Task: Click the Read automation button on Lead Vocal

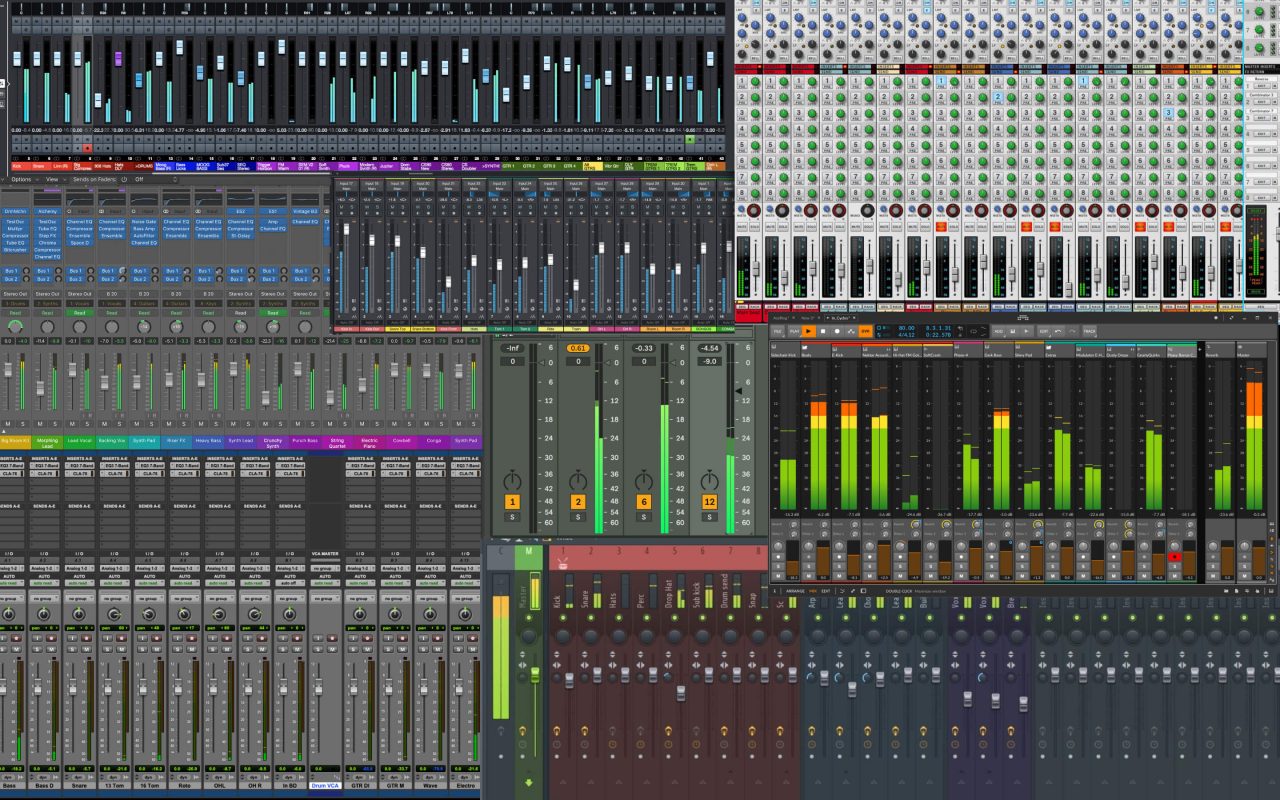Action: (79, 313)
